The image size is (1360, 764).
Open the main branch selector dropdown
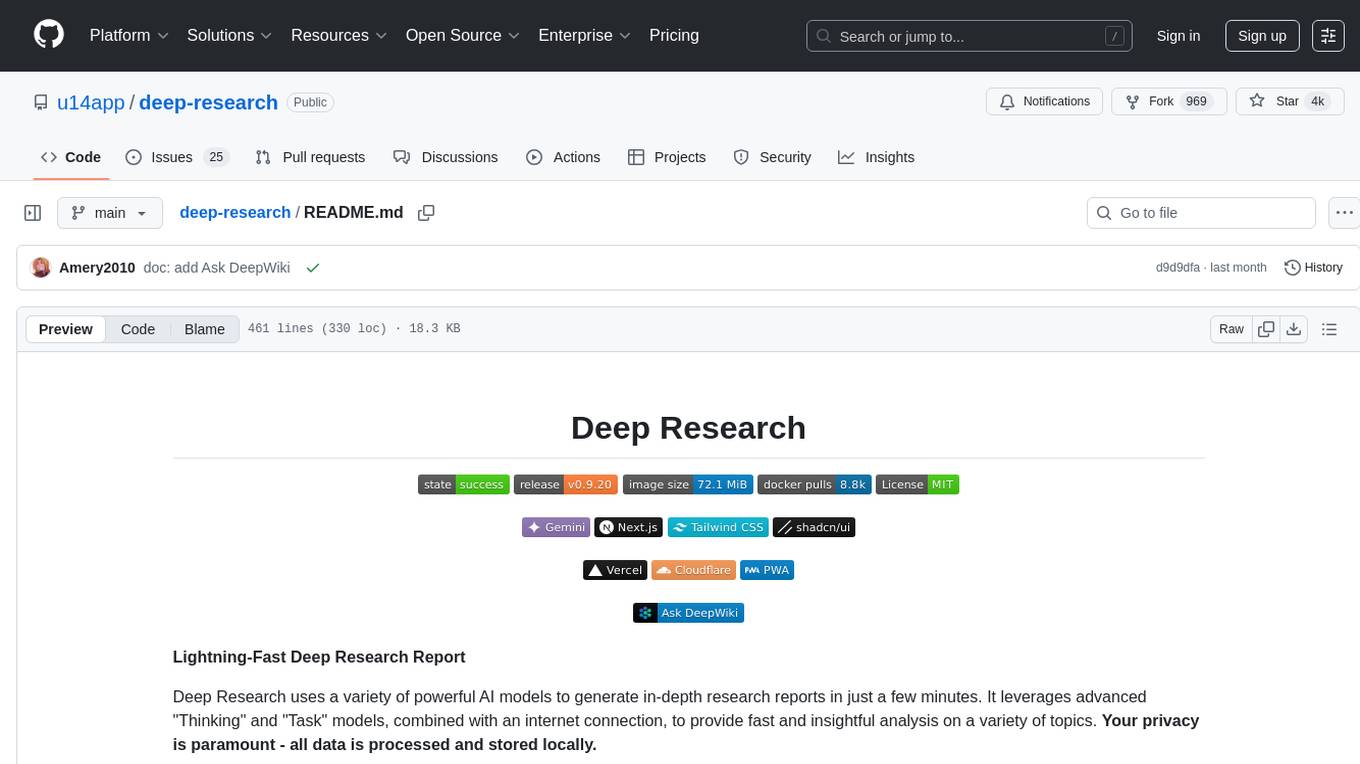(109, 213)
